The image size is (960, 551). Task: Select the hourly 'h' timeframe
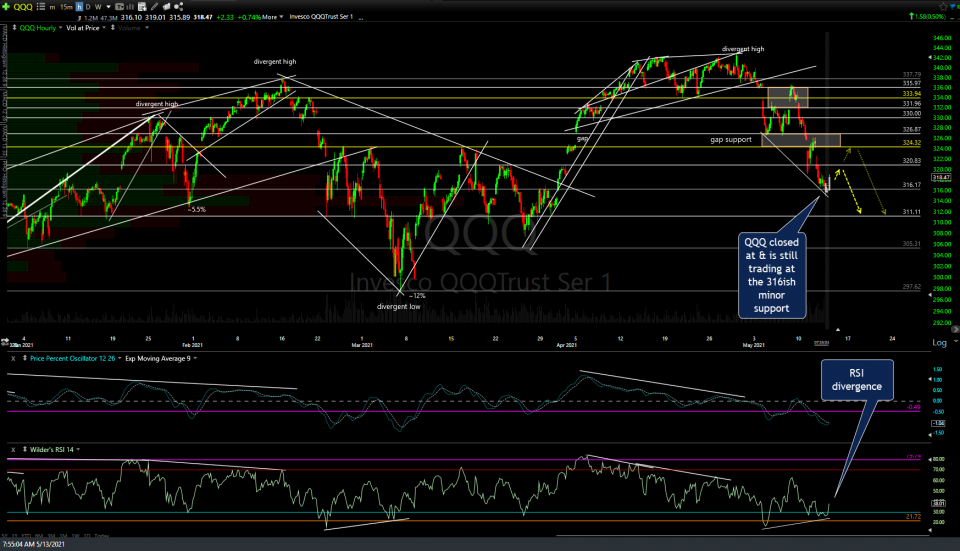pos(79,7)
